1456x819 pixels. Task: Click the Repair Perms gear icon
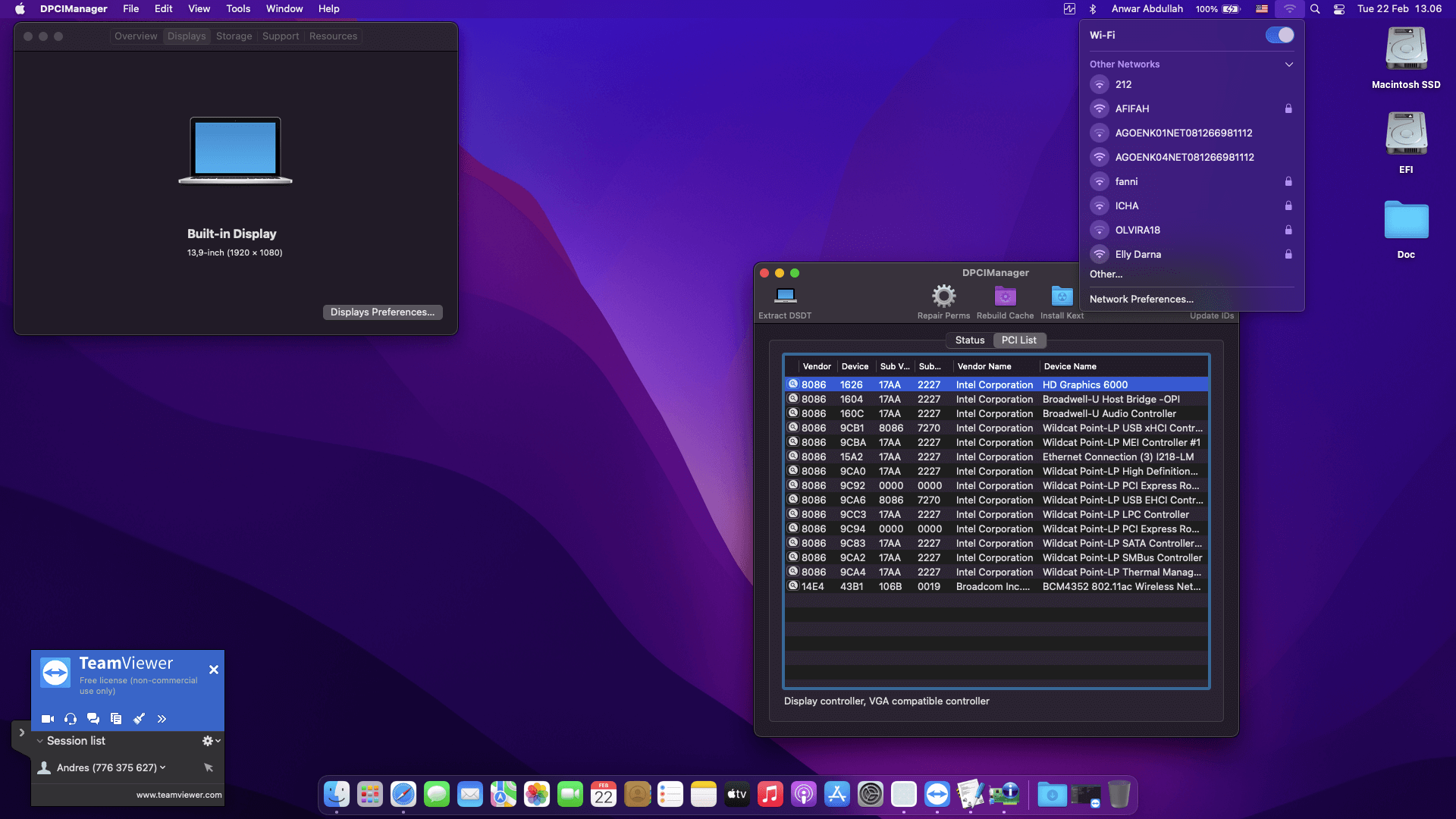pos(943,295)
